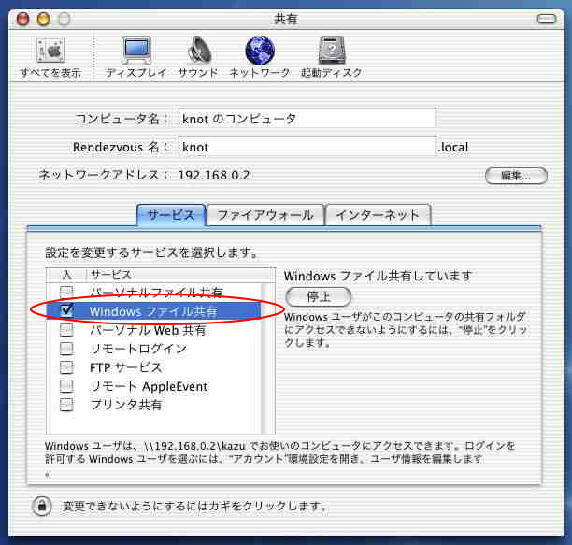Enable FTP サービス checkbox
The width and height of the screenshot is (572, 545).
point(66,367)
